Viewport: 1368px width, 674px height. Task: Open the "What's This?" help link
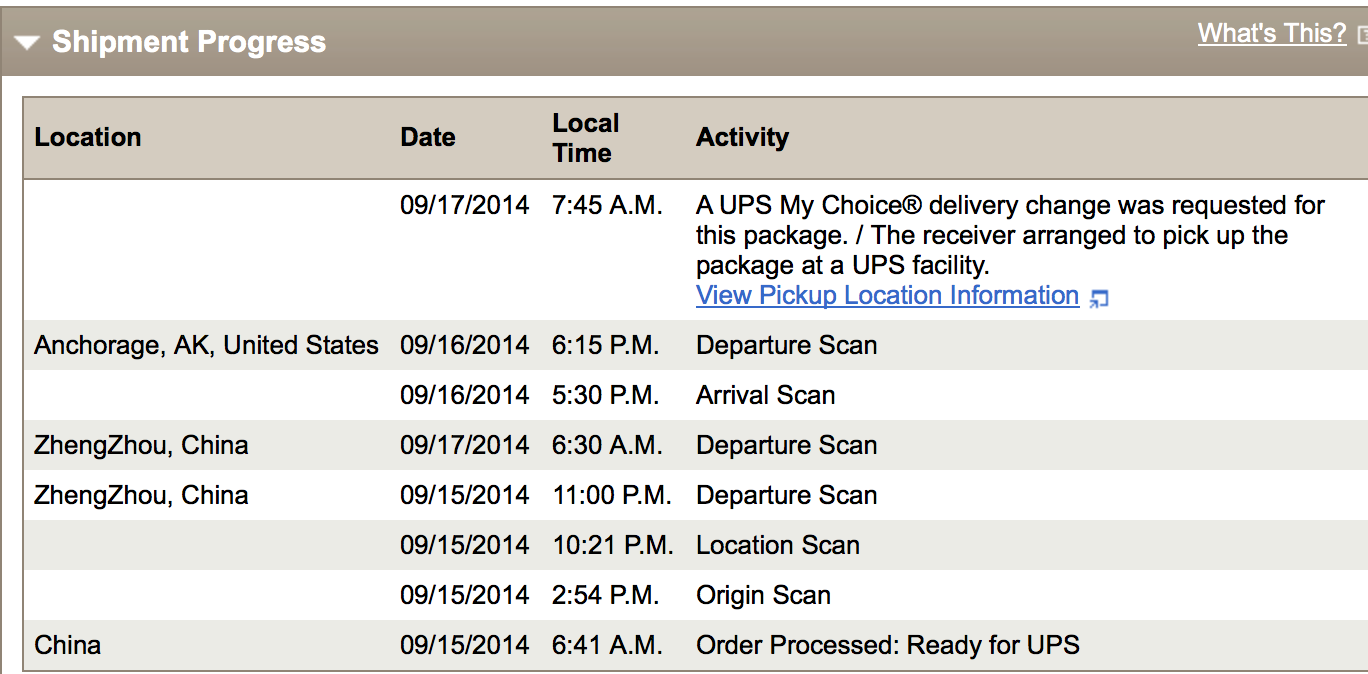tap(1272, 33)
